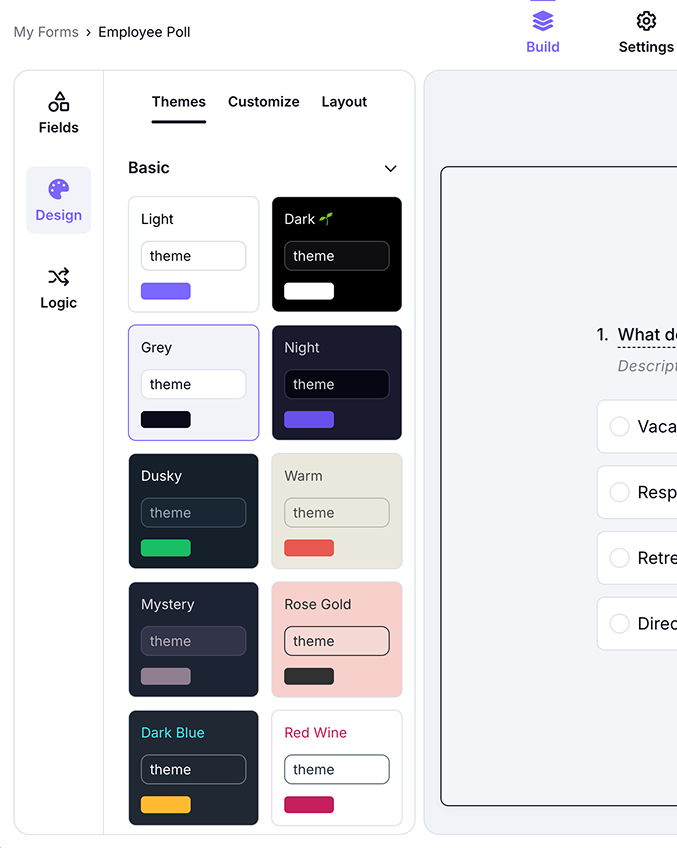Open the Themes tab
This screenshot has height=848, width=677.
click(179, 102)
